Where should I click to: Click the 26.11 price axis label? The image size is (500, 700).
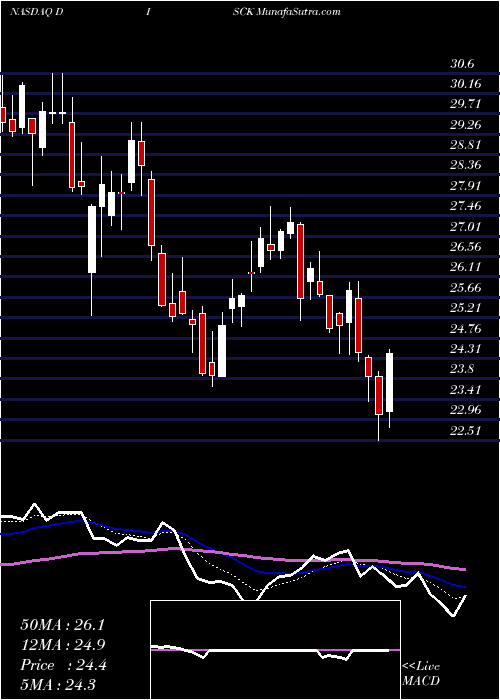[465, 267]
